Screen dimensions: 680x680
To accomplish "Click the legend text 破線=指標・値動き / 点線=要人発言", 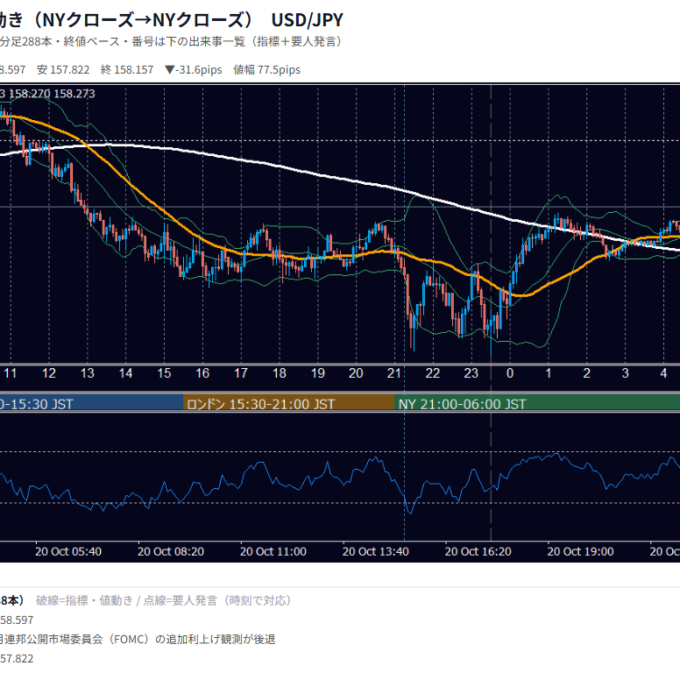I will click(163, 601).
